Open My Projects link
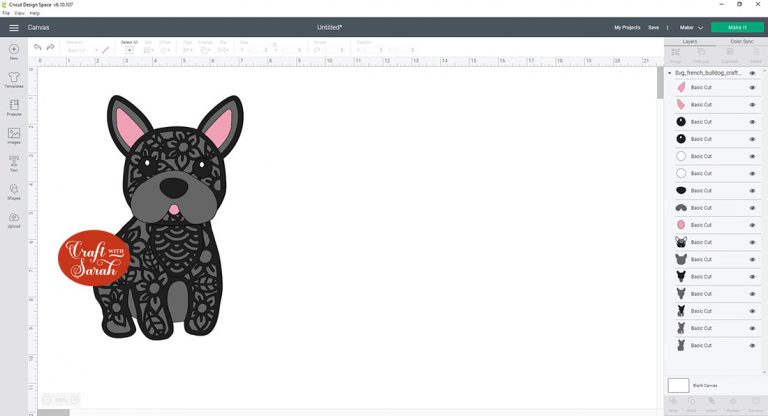 [x=627, y=28]
